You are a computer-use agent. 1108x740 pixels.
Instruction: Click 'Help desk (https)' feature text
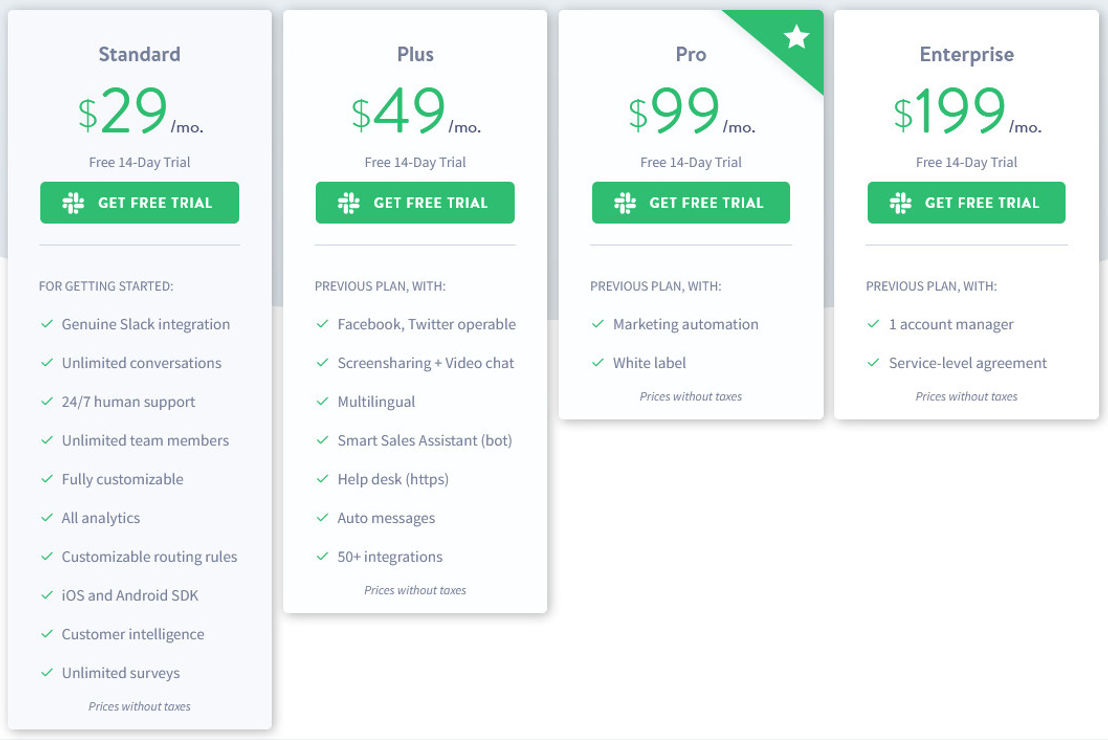393,479
